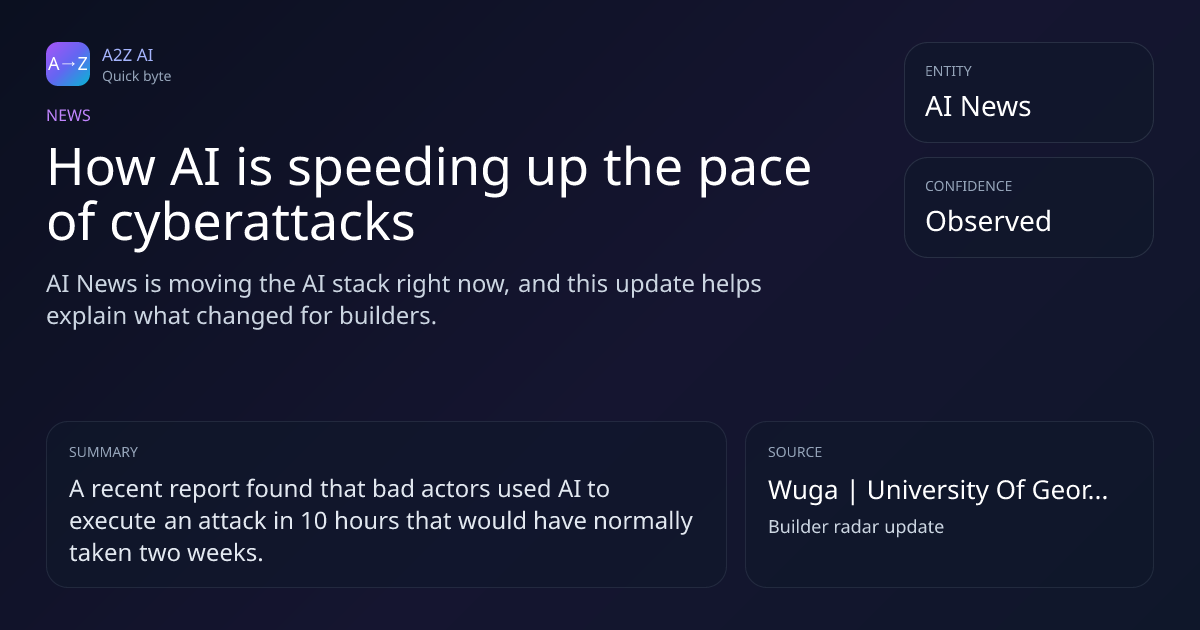Click the CONFIDENCE label text
This screenshot has height=630, width=1200.
coord(968,186)
